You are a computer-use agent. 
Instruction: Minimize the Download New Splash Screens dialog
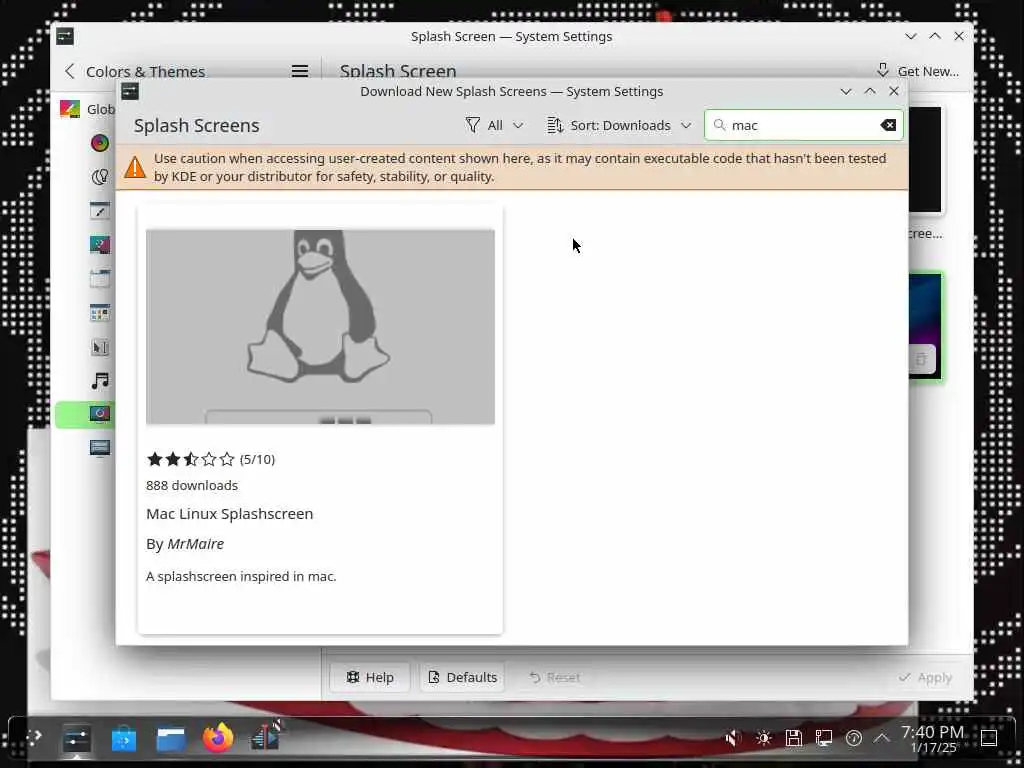846,91
